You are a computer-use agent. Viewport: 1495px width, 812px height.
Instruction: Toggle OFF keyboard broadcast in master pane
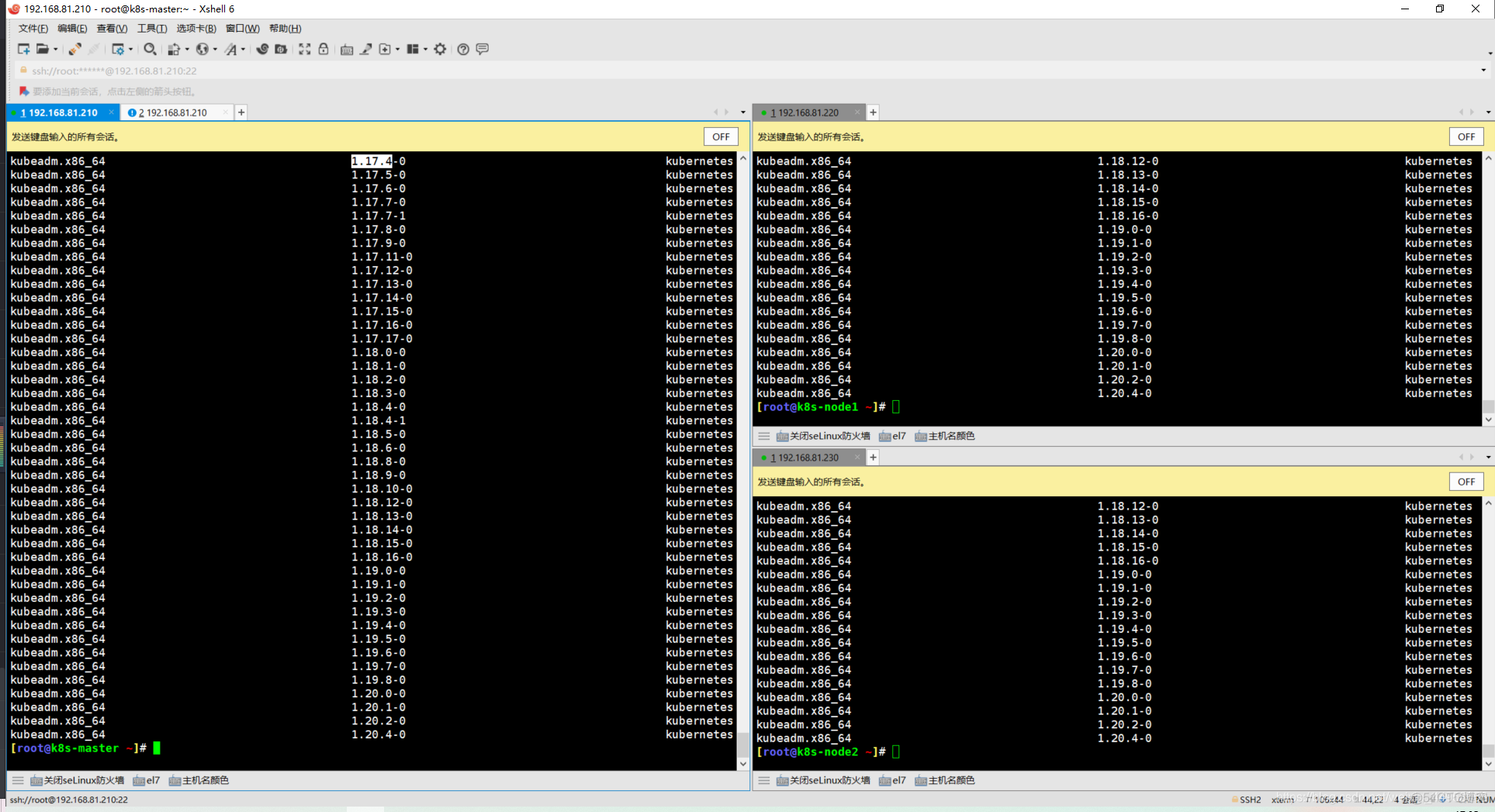pyautogui.click(x=721, y=136)
